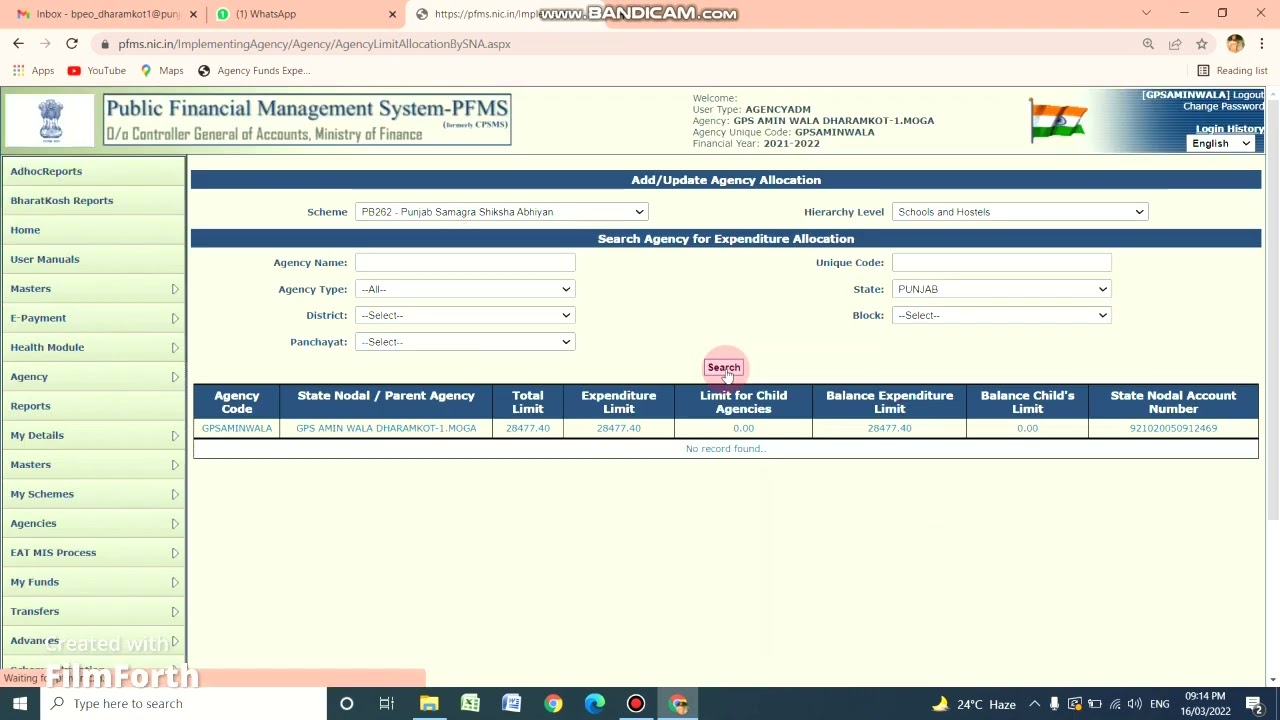1280x720 pixels.
Task: Click the Bandicam recording icon in taskbar
Action: (x=636, y=703)
